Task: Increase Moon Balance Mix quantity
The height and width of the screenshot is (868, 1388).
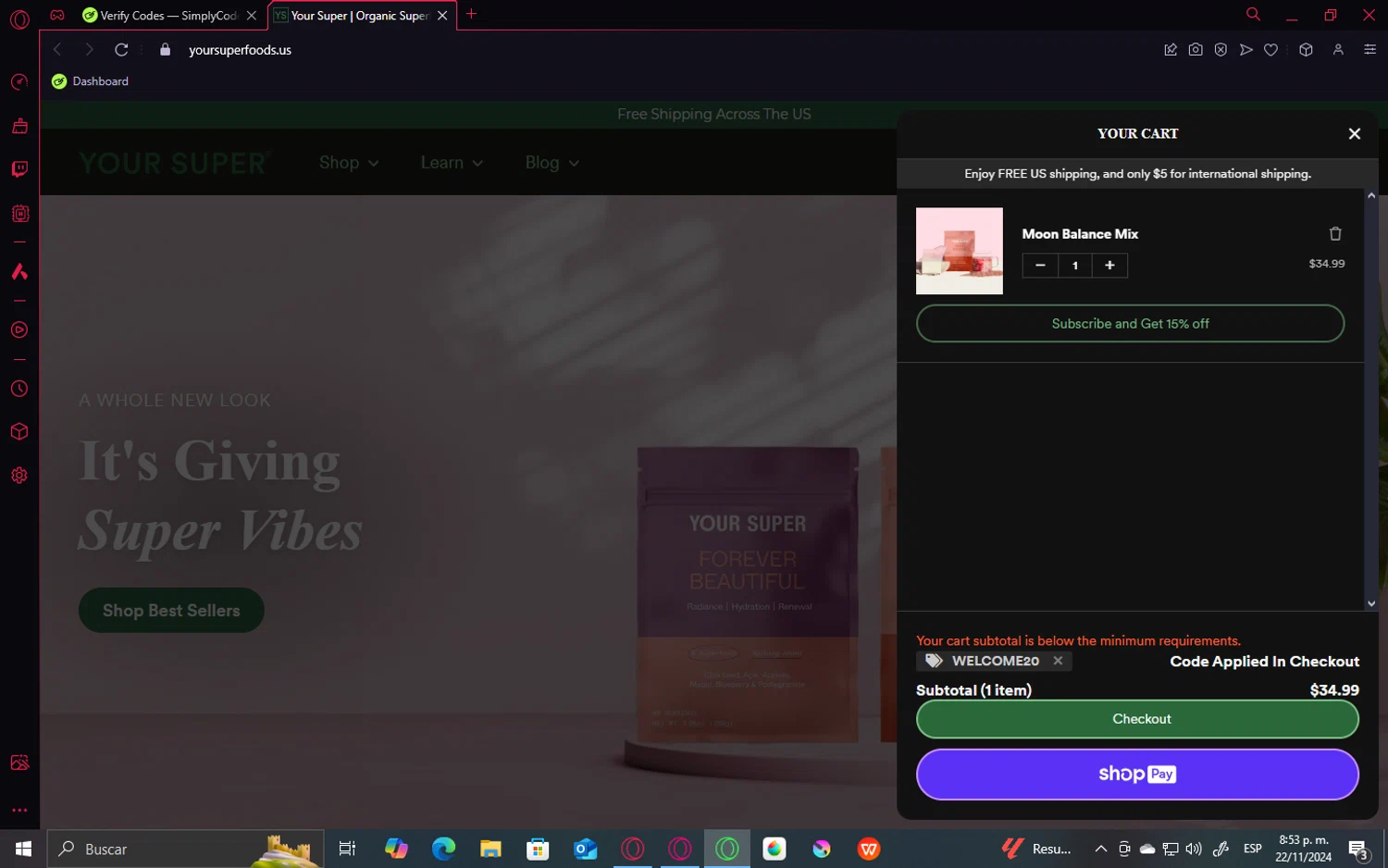Action: point(1109,266)
